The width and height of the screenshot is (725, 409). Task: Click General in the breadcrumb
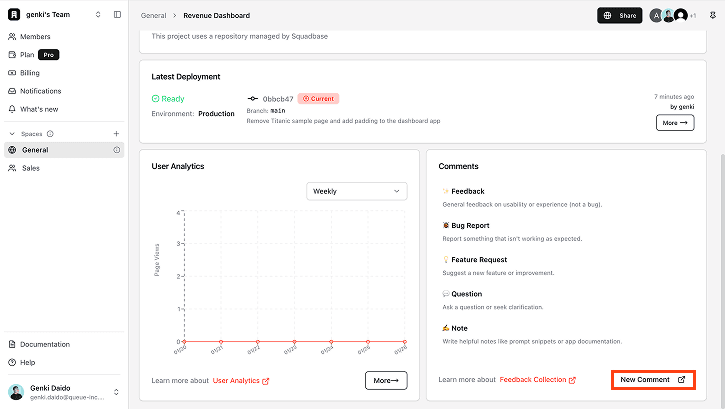(x=153, y=16)
